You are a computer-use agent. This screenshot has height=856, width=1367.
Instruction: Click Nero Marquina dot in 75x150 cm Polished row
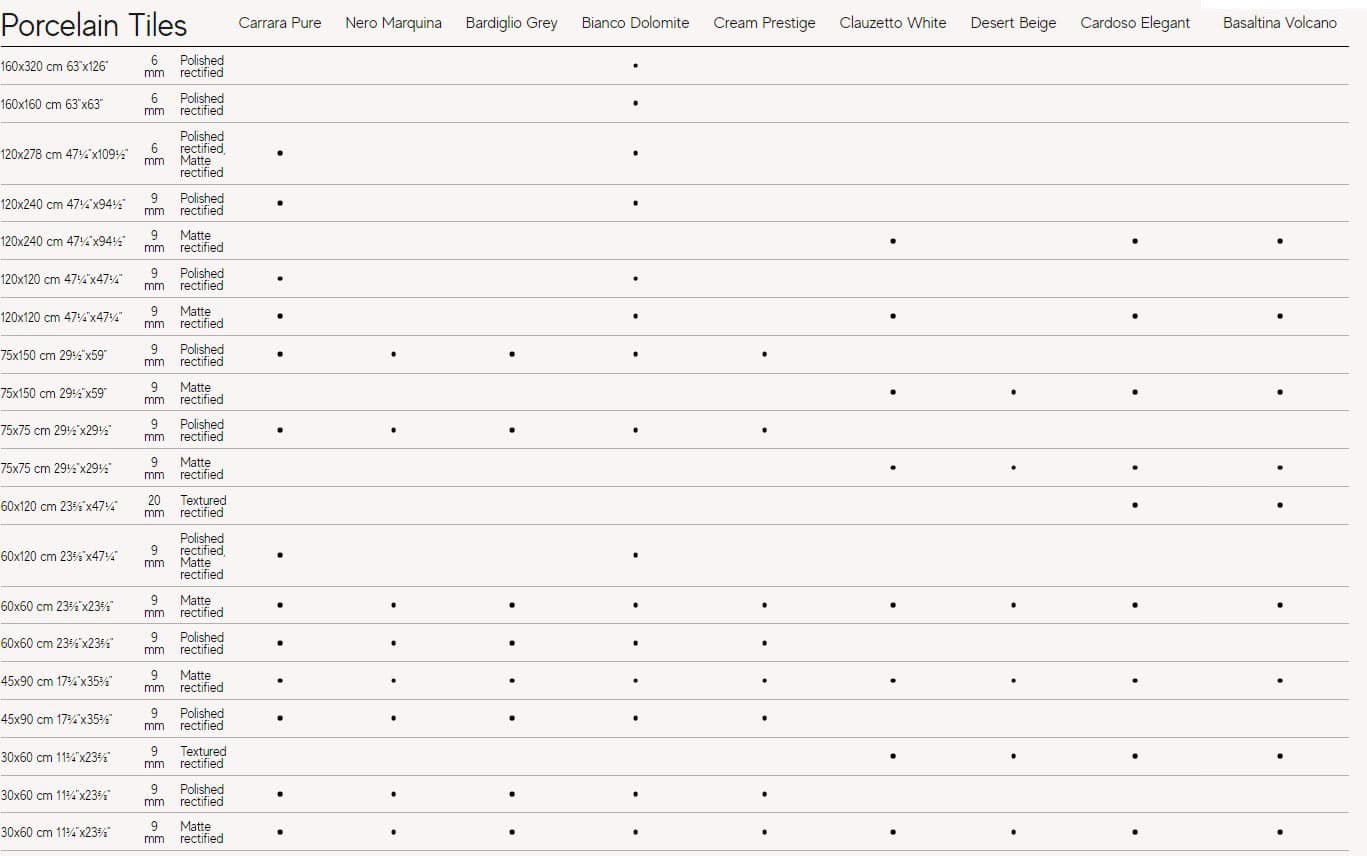pyautogui.click(x=393, y=354)
